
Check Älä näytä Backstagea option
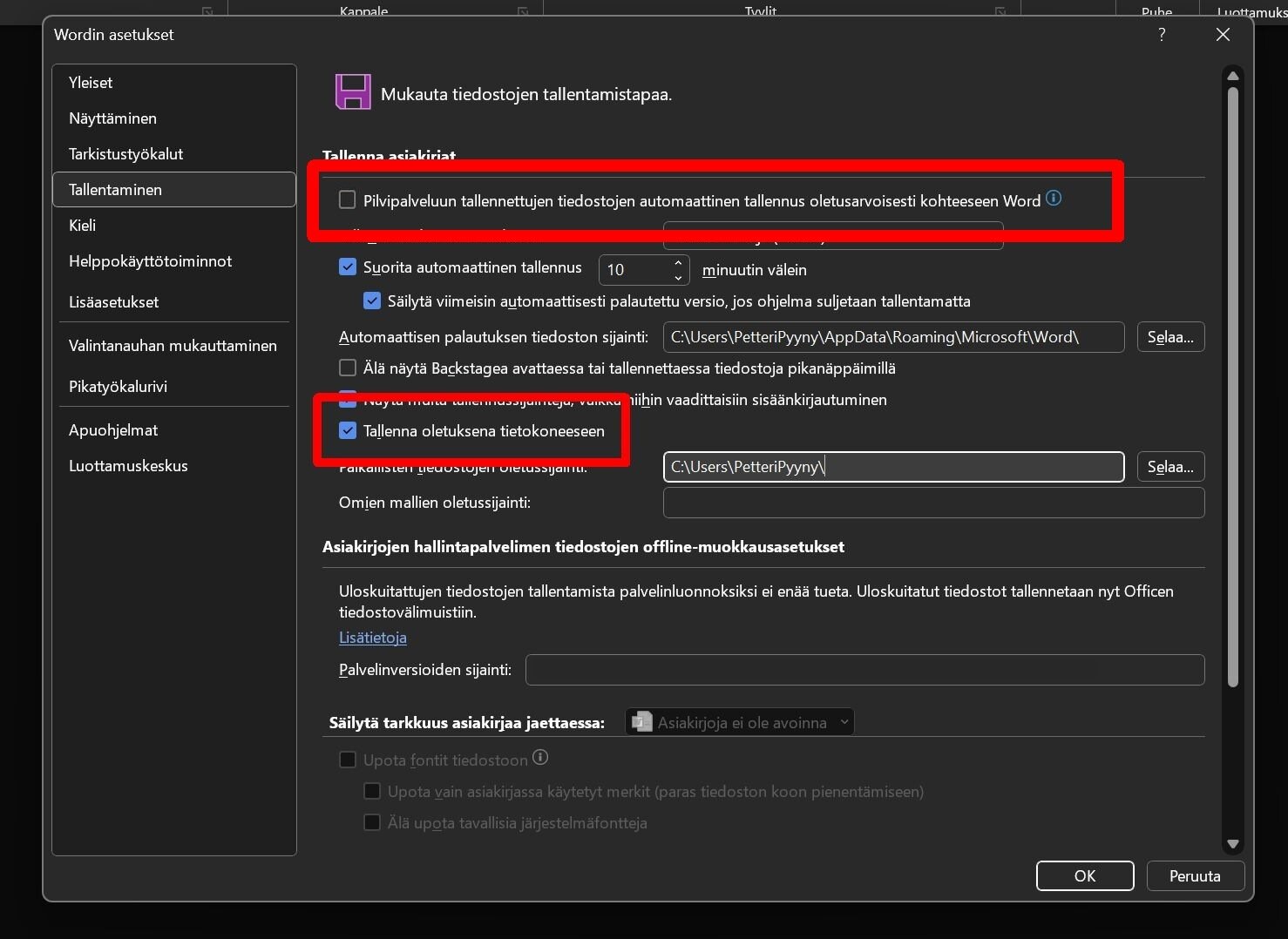tap(348, 368)
